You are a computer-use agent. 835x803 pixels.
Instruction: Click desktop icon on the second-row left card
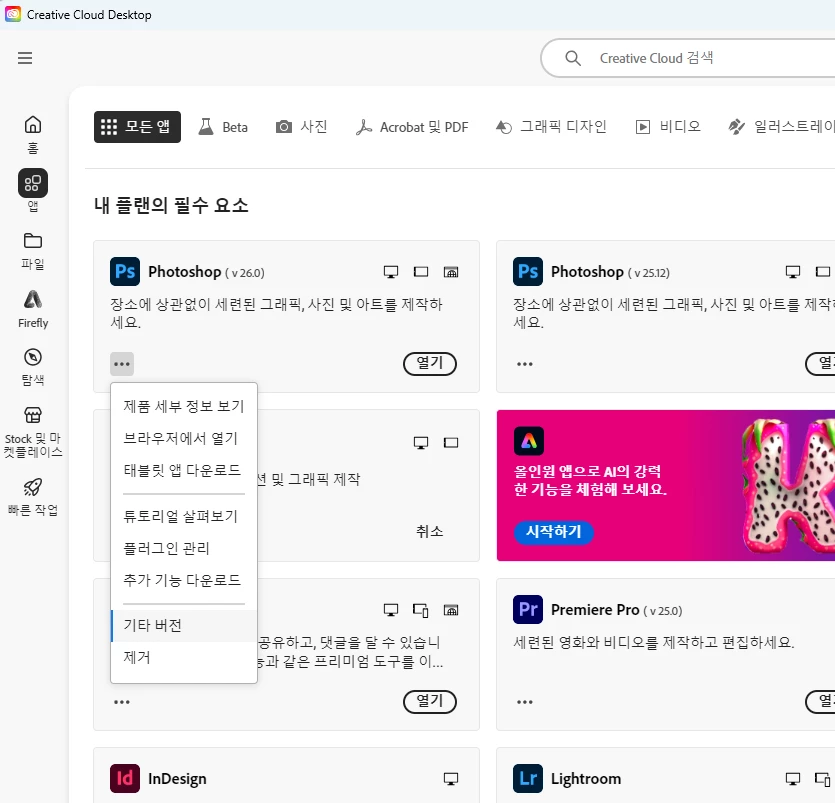click(421, 443)
